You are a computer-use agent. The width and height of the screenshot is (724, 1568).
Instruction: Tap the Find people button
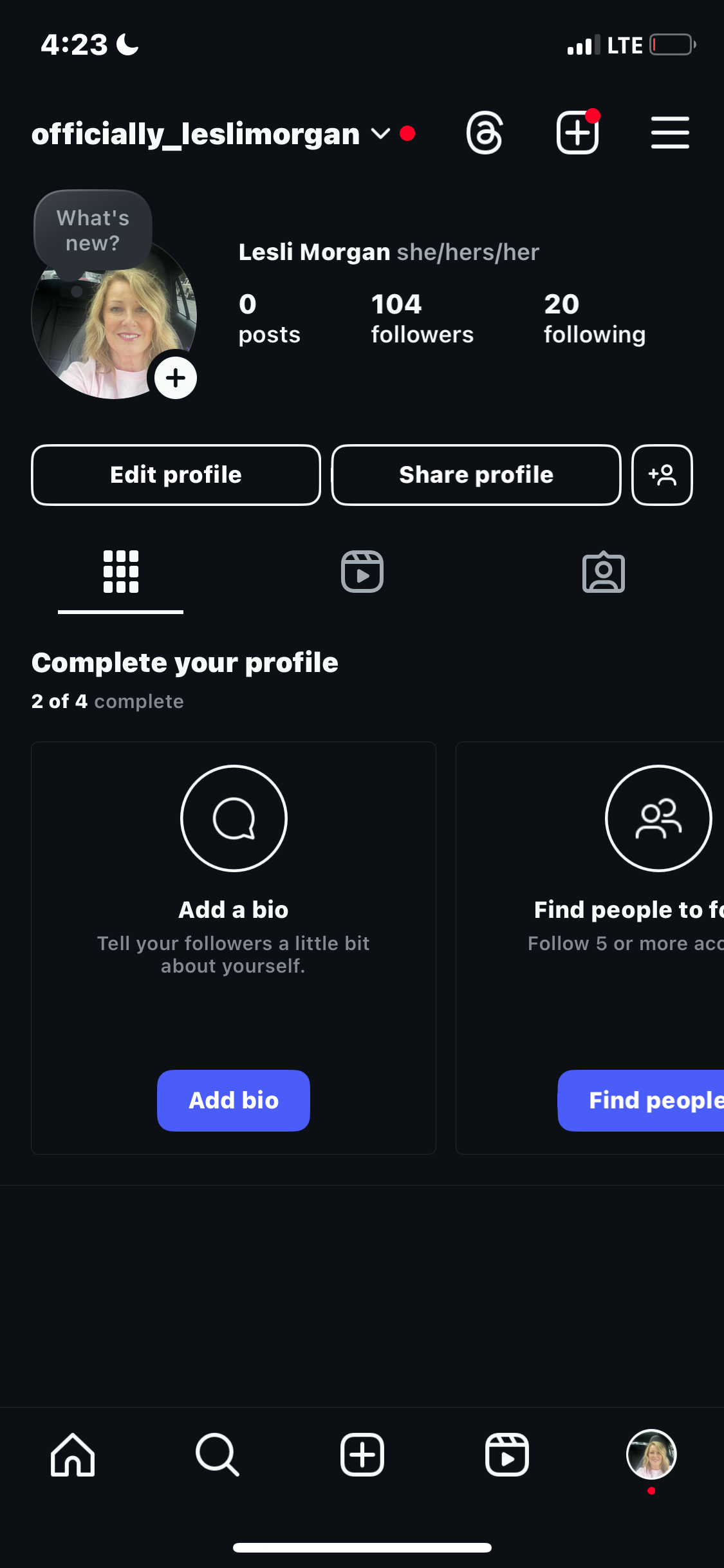pyautogui.click(x=641, y=1101)
